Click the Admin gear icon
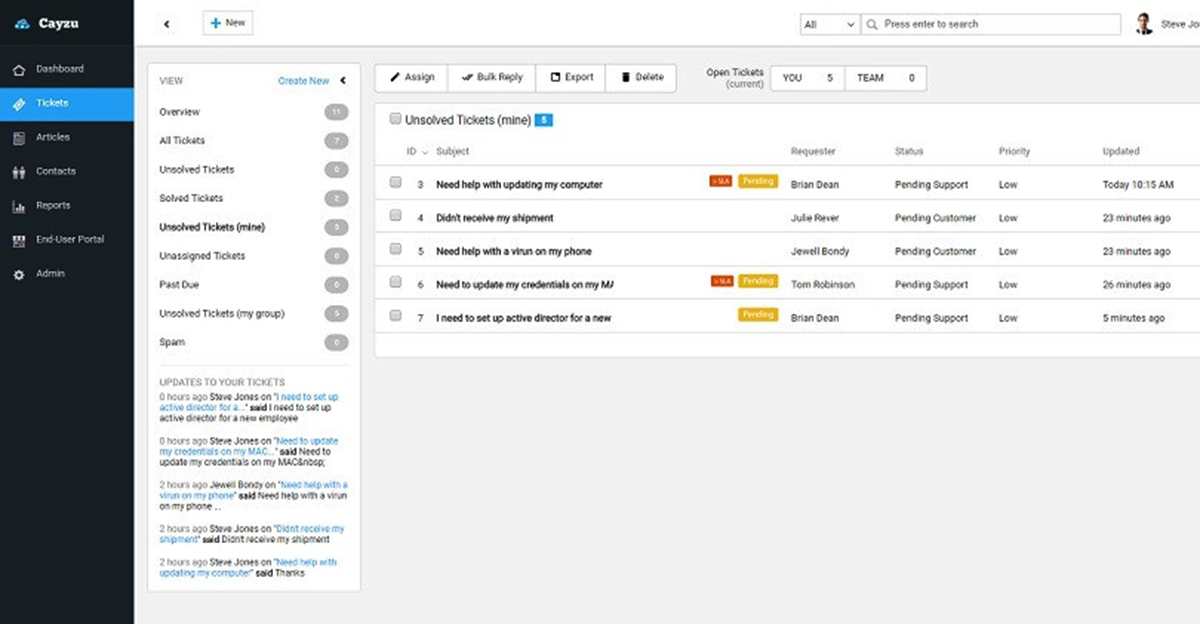 (18, 274)
